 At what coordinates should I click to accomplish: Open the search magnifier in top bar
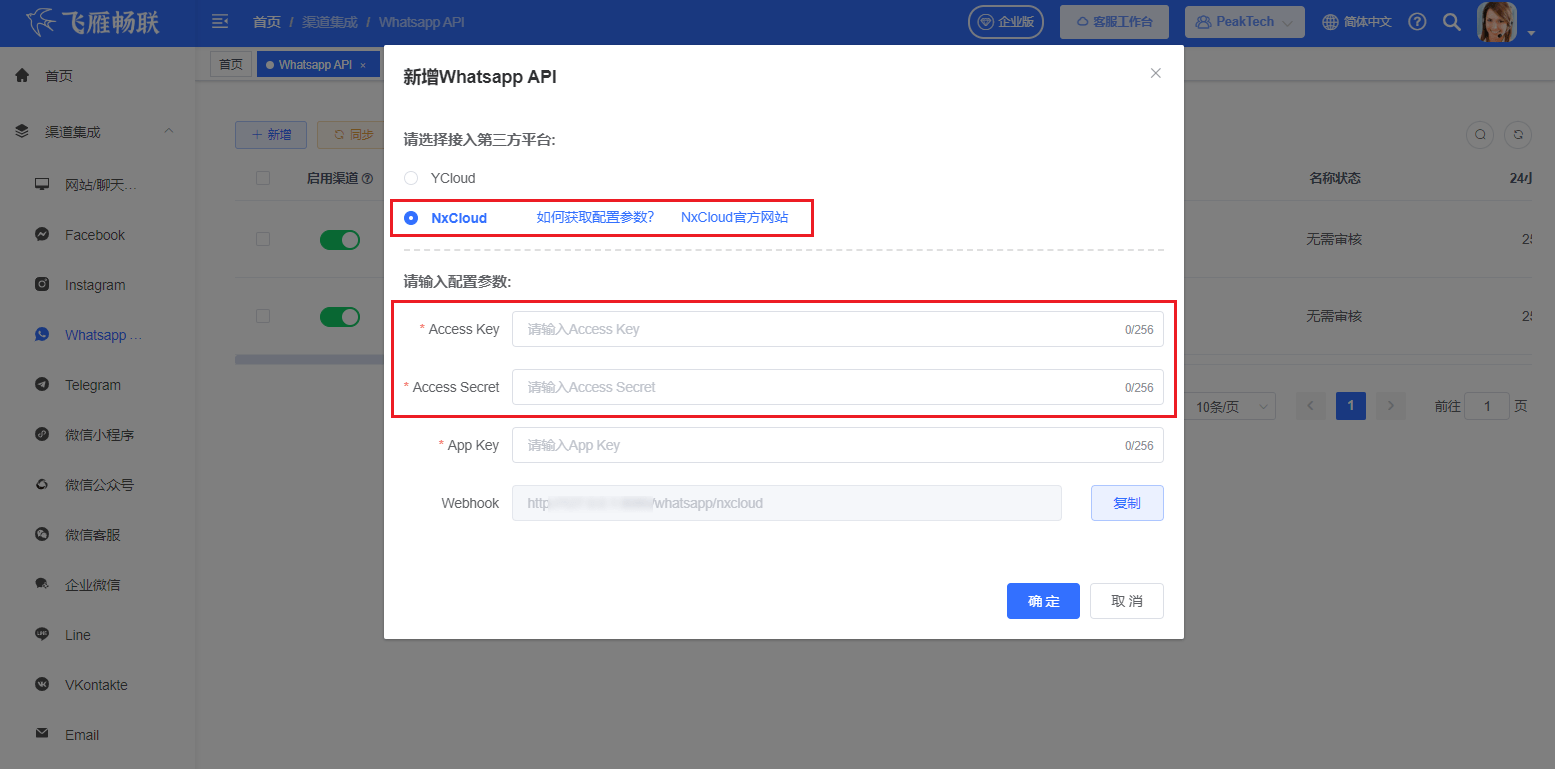click(1451, 21)
